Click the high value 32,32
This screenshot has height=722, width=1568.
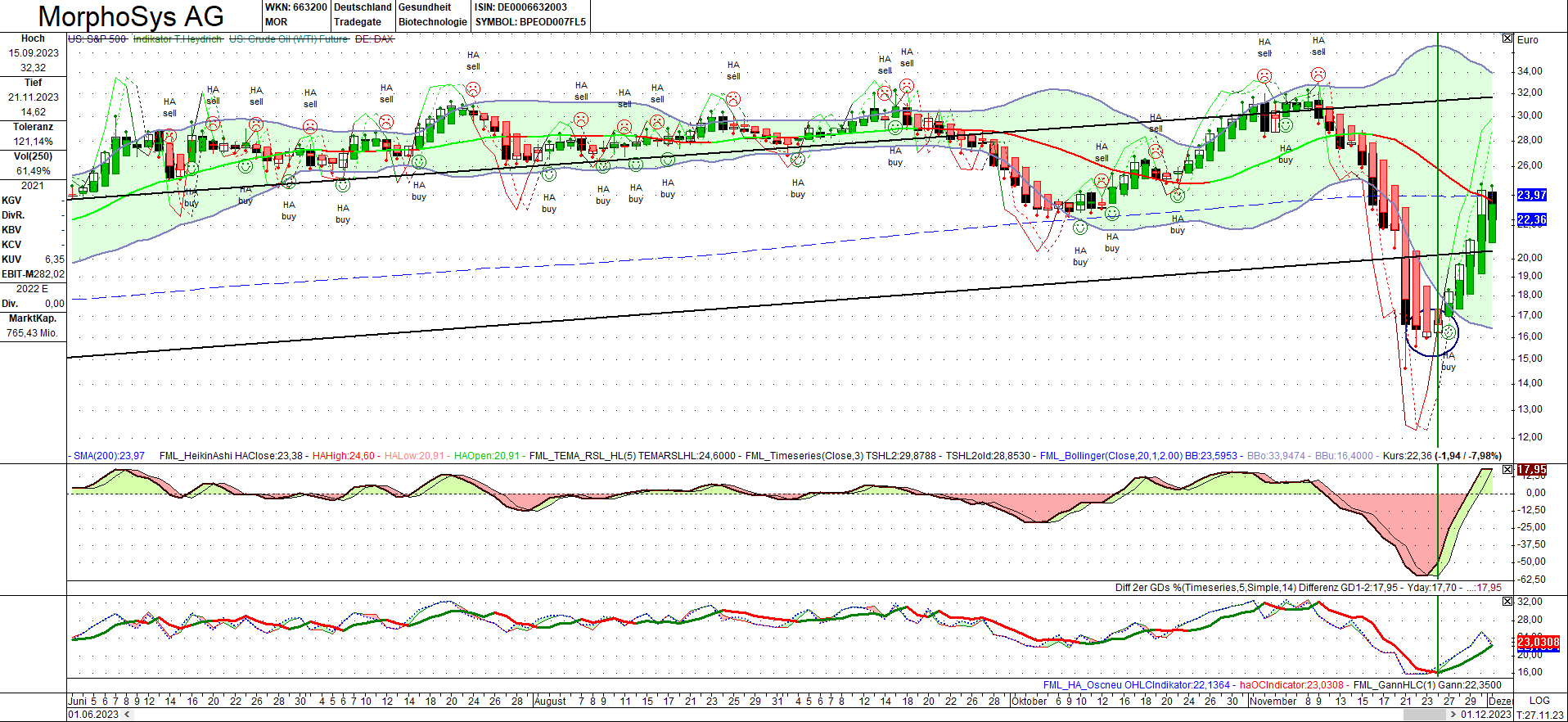point(33,68)
